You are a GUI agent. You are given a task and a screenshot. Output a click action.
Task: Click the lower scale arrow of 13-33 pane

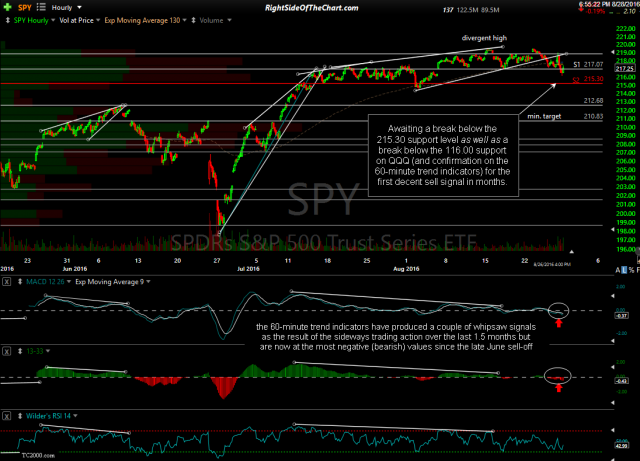pos(612,403)
